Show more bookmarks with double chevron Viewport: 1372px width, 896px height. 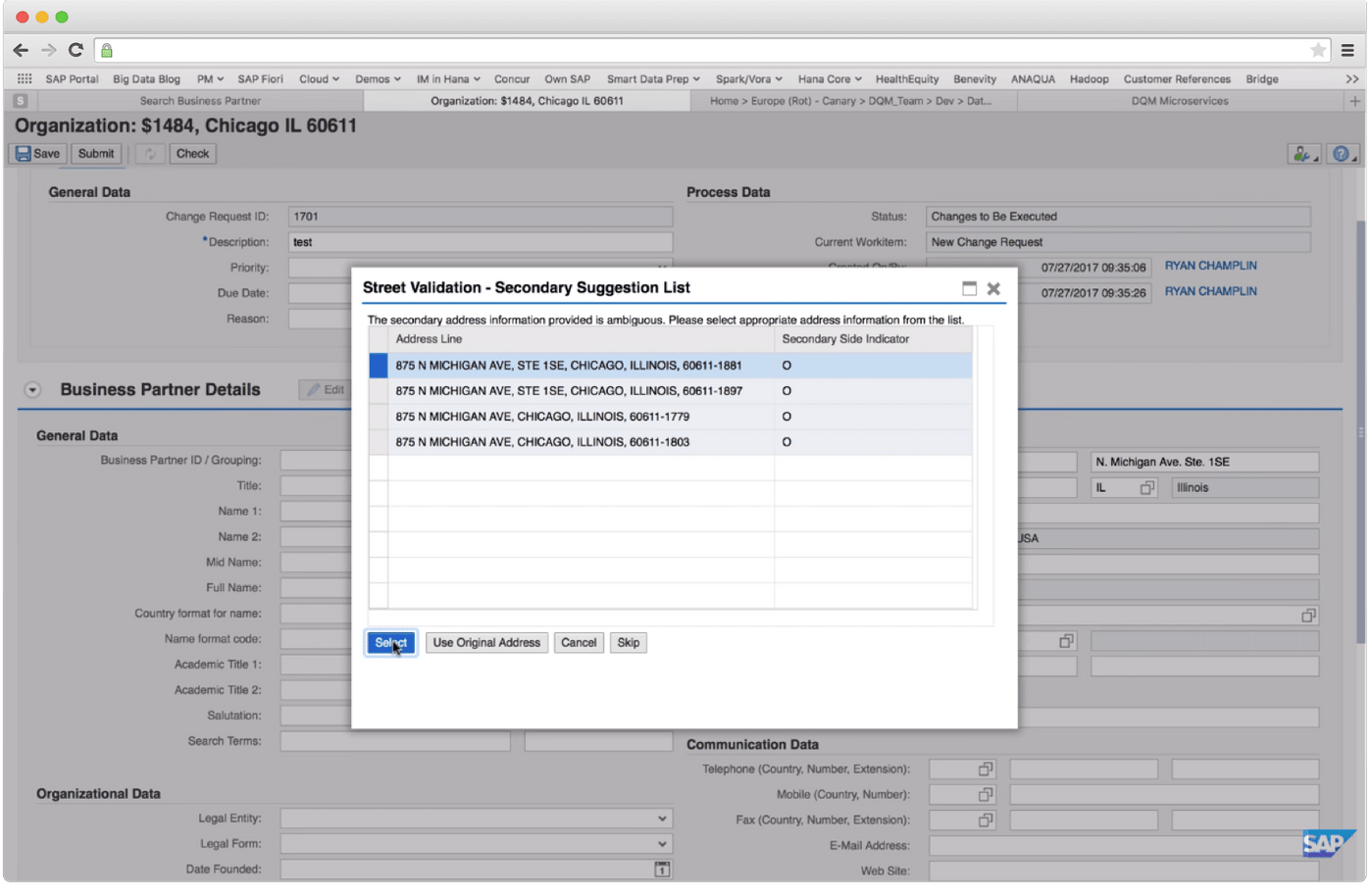(1352, 78)
